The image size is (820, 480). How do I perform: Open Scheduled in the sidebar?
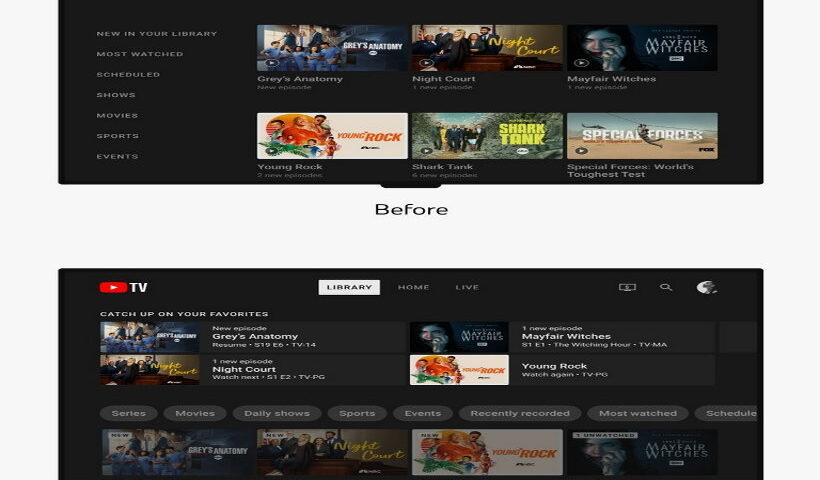click(x=128, y=74)
